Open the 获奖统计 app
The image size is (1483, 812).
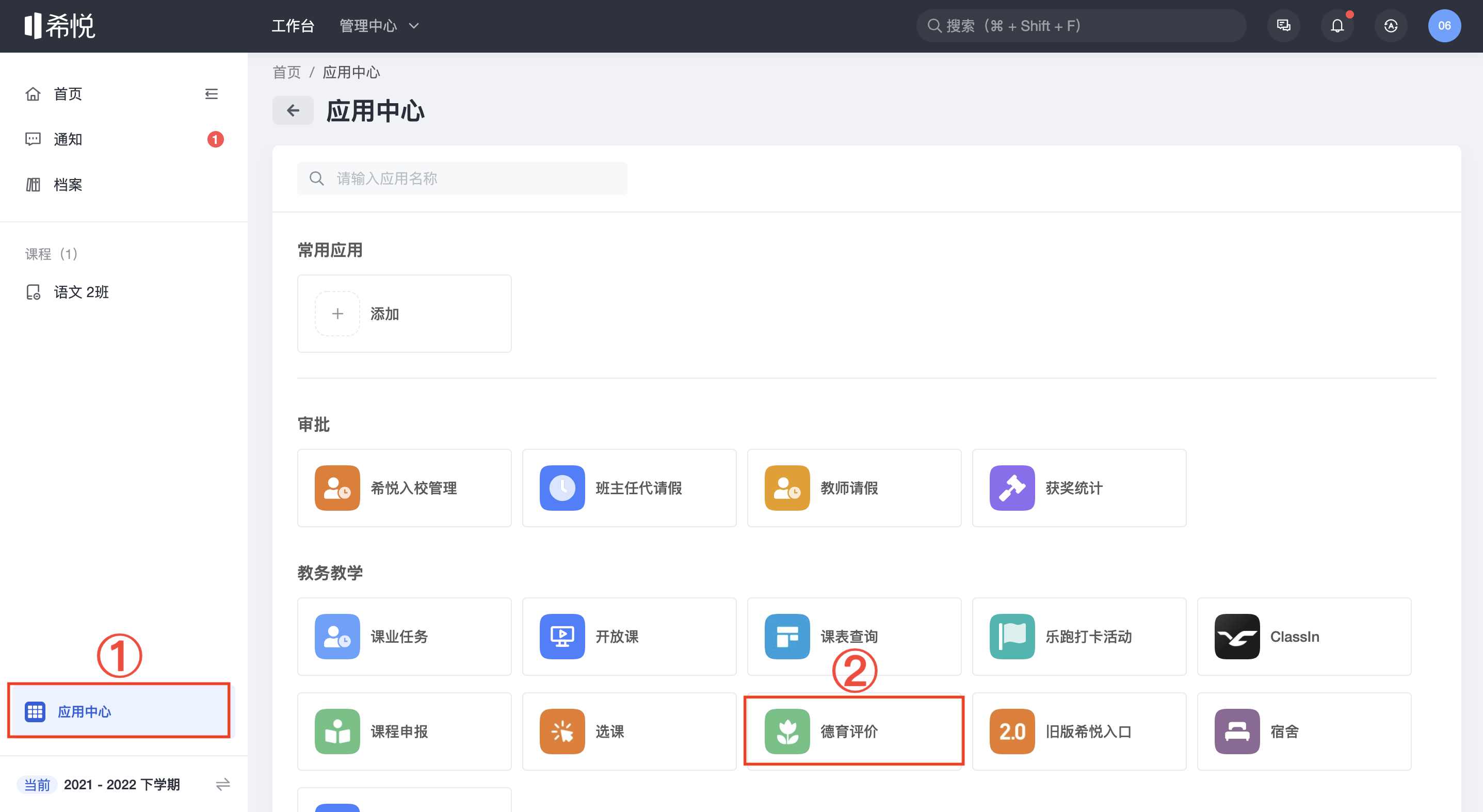(x=1079, y=488)
